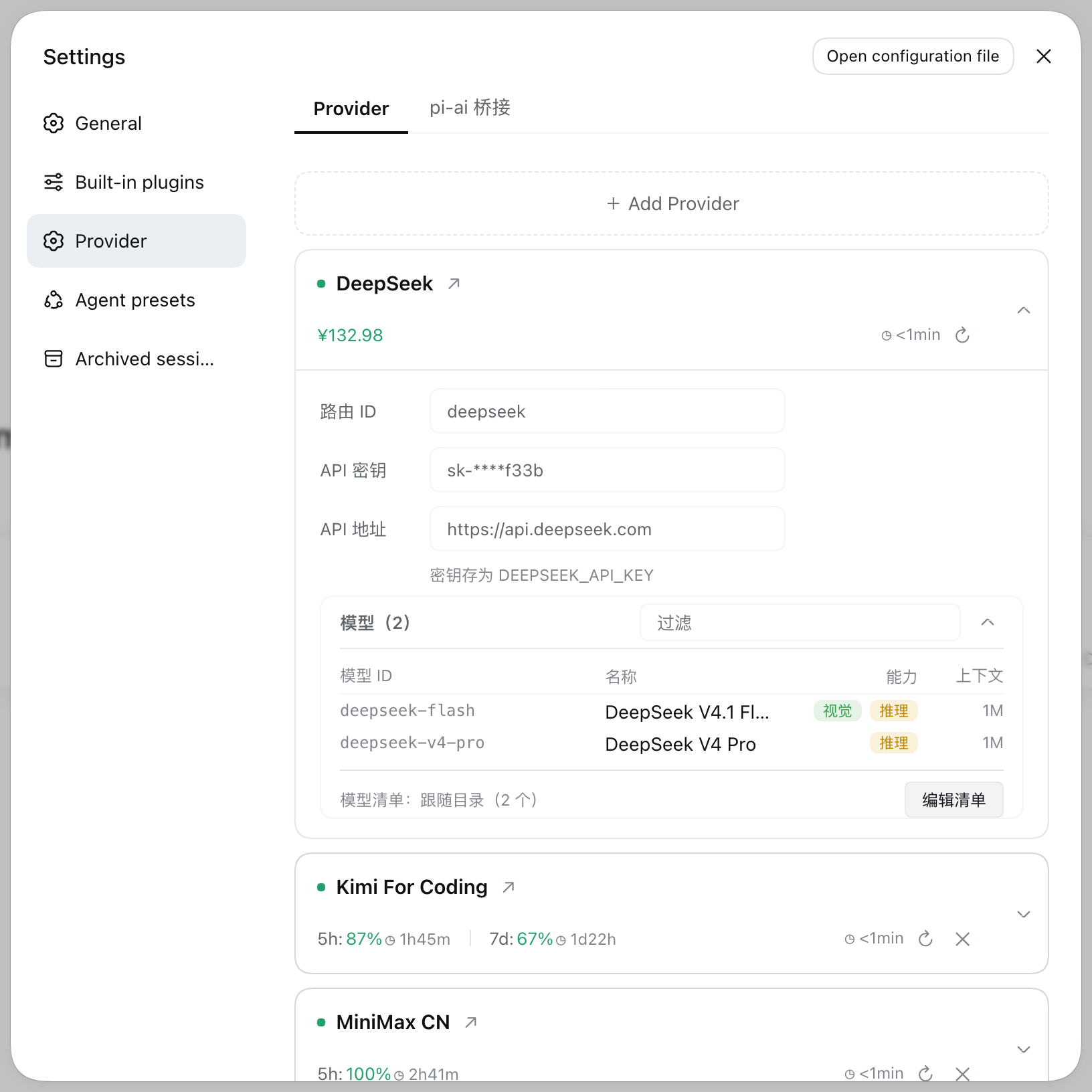Screen dimensions: 1092x1092
Task: Open Built-in plugins settings
Action: click(x=136, y=182)
